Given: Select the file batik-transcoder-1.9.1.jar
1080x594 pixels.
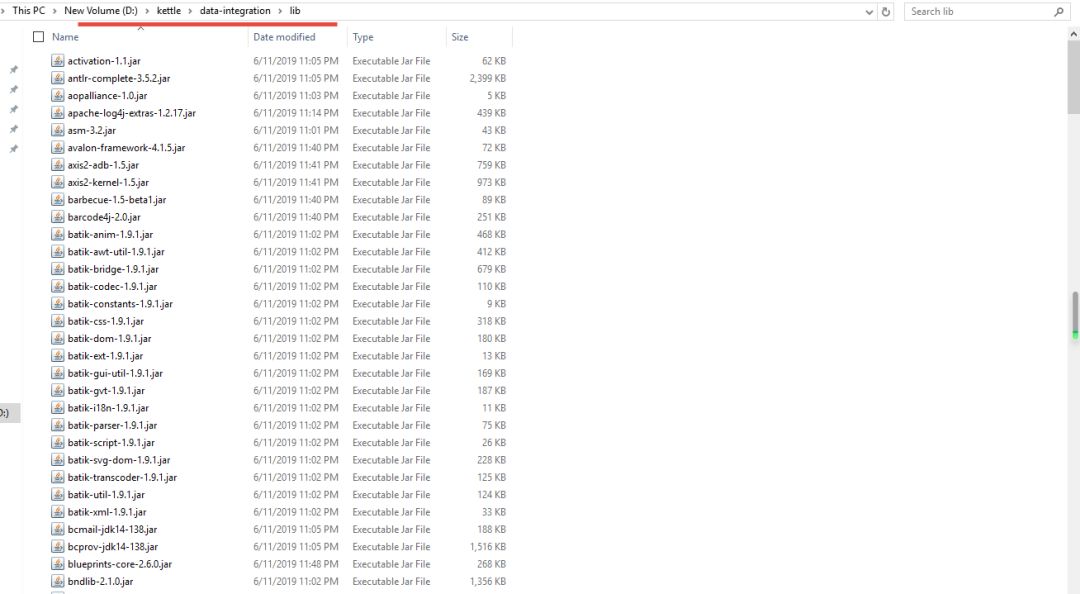Looking at the screenshot, I should 122,477.
